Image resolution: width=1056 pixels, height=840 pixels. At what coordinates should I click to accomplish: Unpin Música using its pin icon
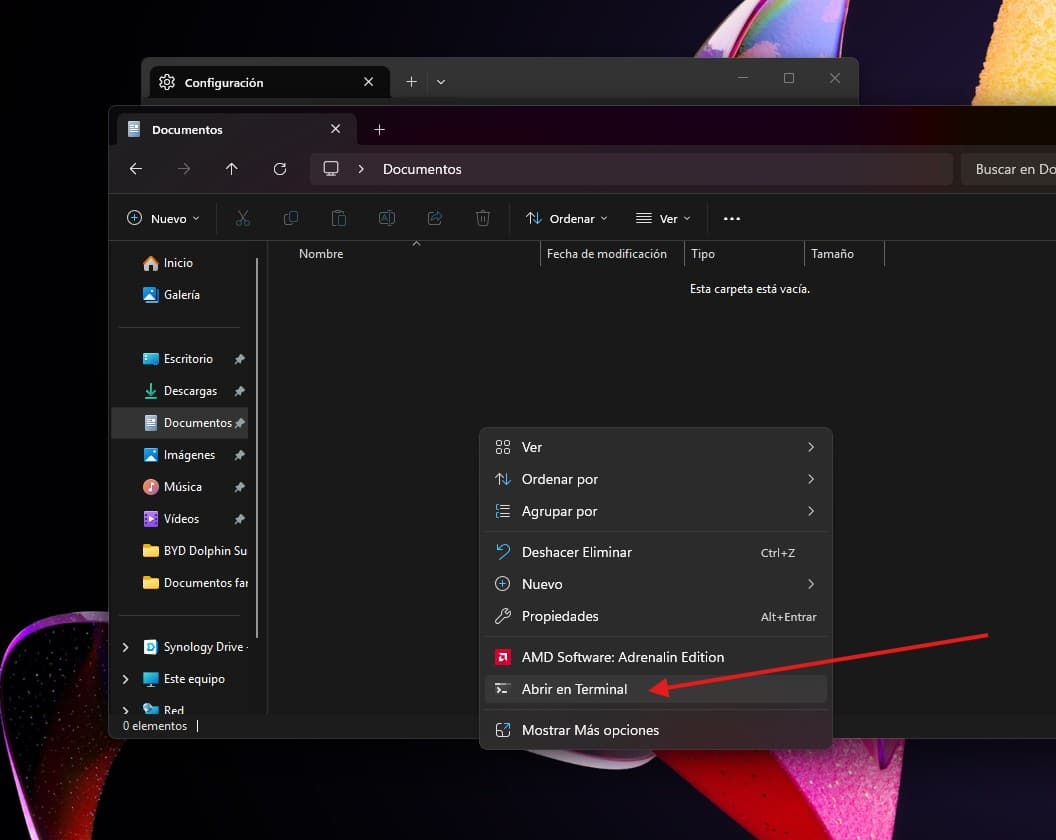click(x=239, y=487)
